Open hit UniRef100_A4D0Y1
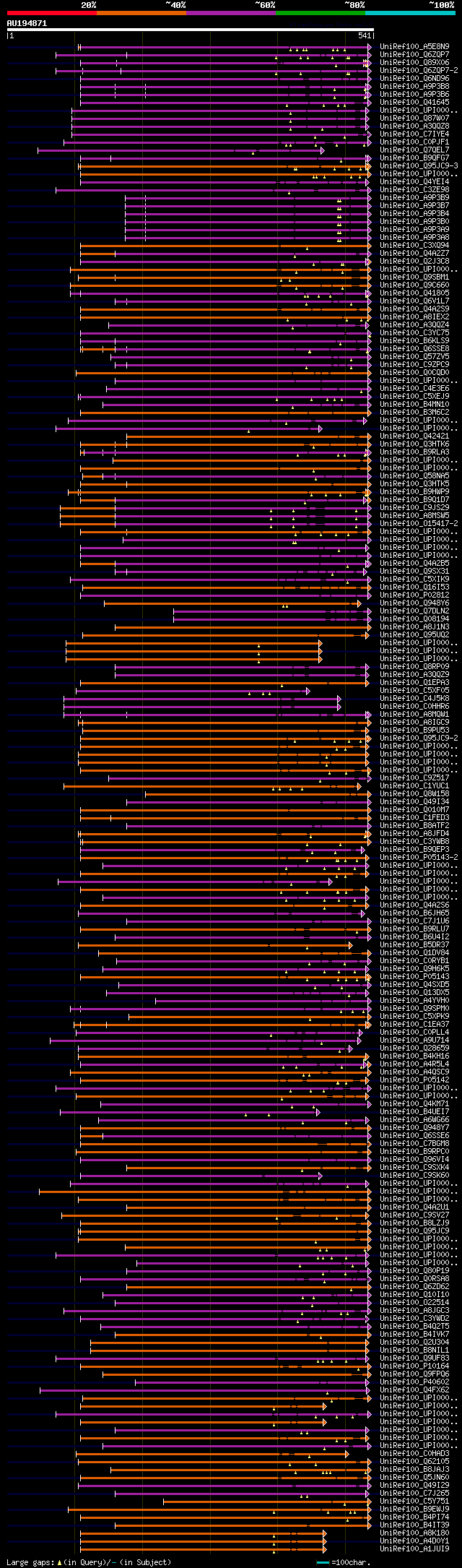 [414, 1541]
